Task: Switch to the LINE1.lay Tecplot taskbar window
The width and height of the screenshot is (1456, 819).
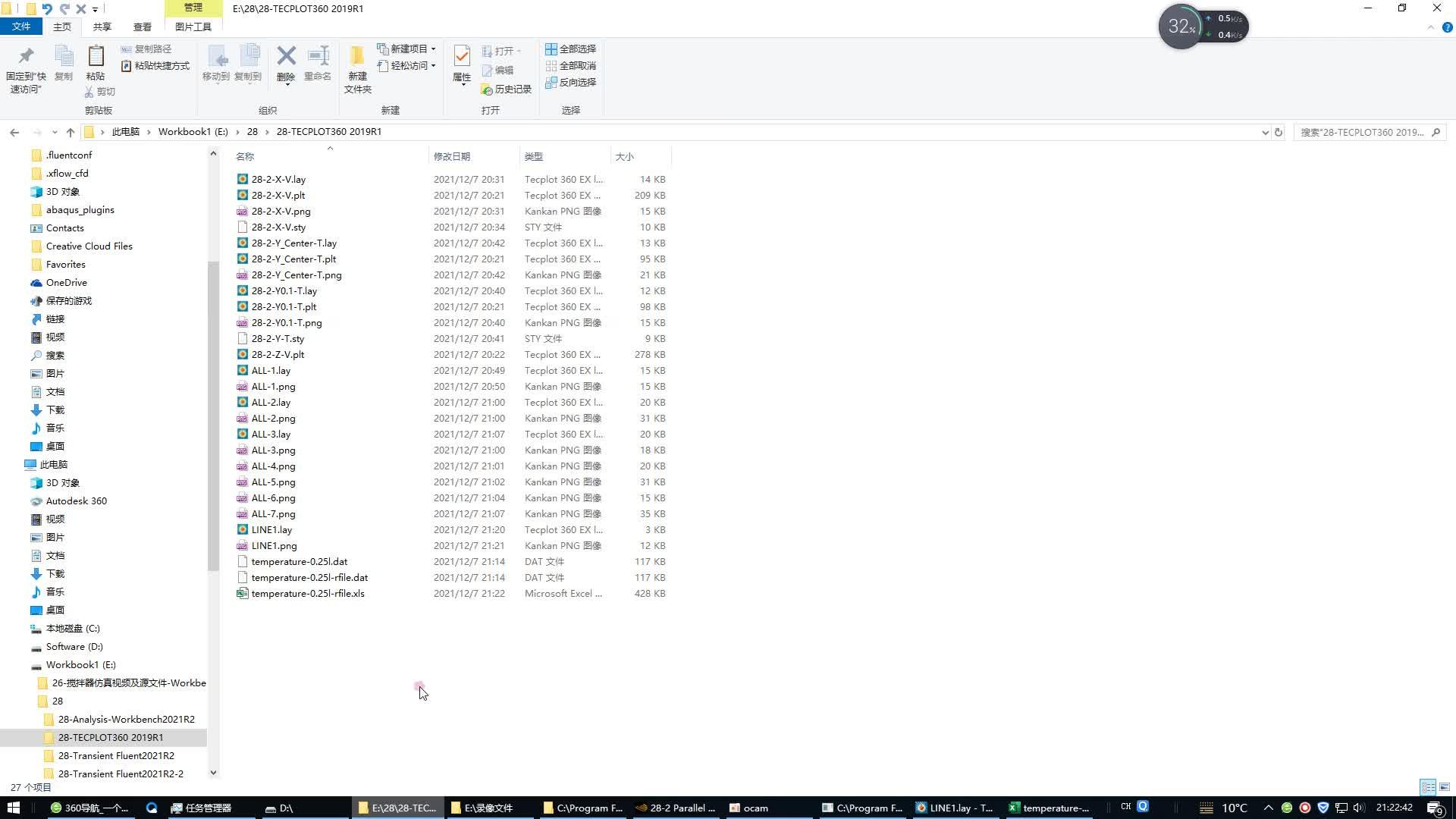Action: click(955, 808)
